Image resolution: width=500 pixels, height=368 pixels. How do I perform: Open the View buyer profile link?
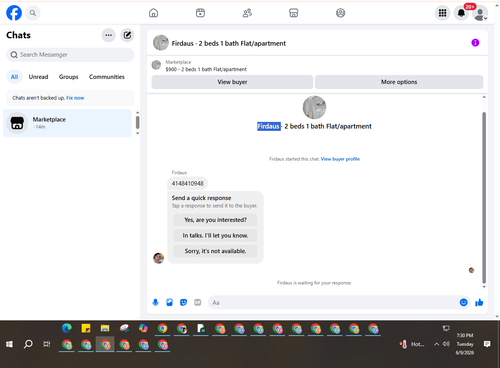click(340, 159)
